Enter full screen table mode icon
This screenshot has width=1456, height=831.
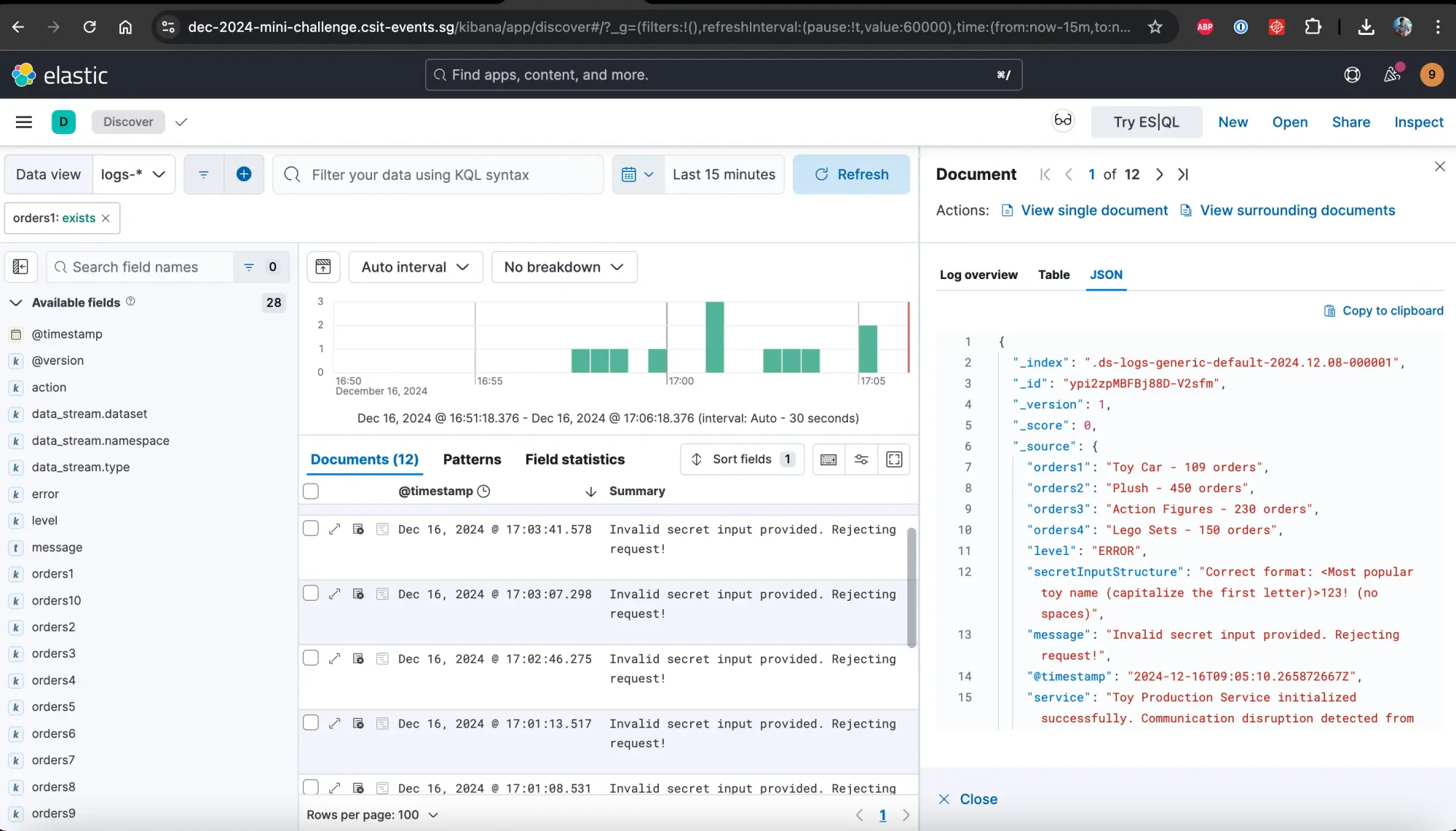click(x=894, y=460)
